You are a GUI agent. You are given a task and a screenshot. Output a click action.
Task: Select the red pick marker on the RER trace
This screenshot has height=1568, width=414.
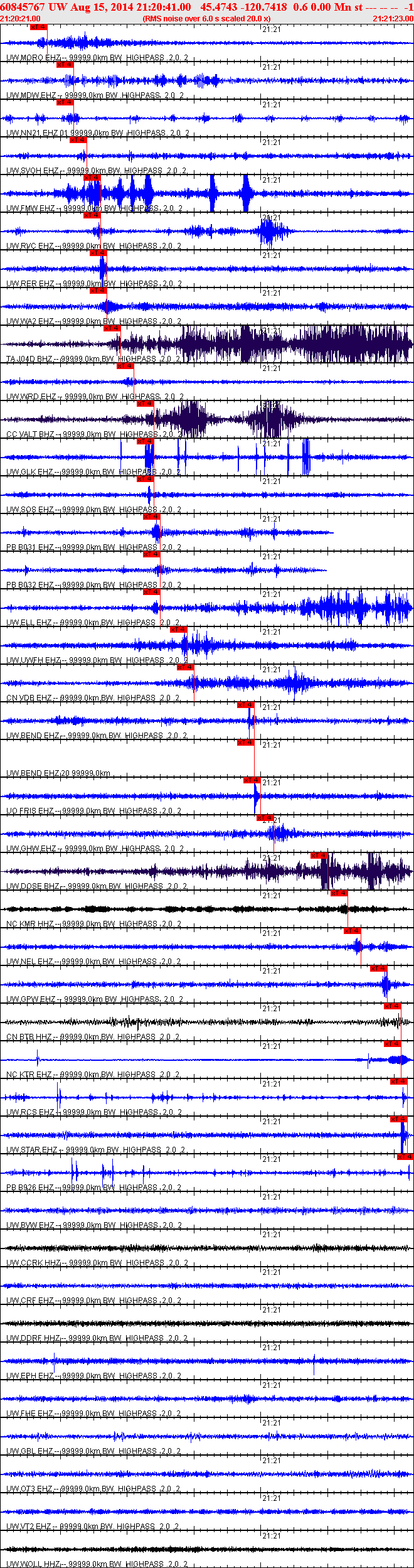pos(98,253)
